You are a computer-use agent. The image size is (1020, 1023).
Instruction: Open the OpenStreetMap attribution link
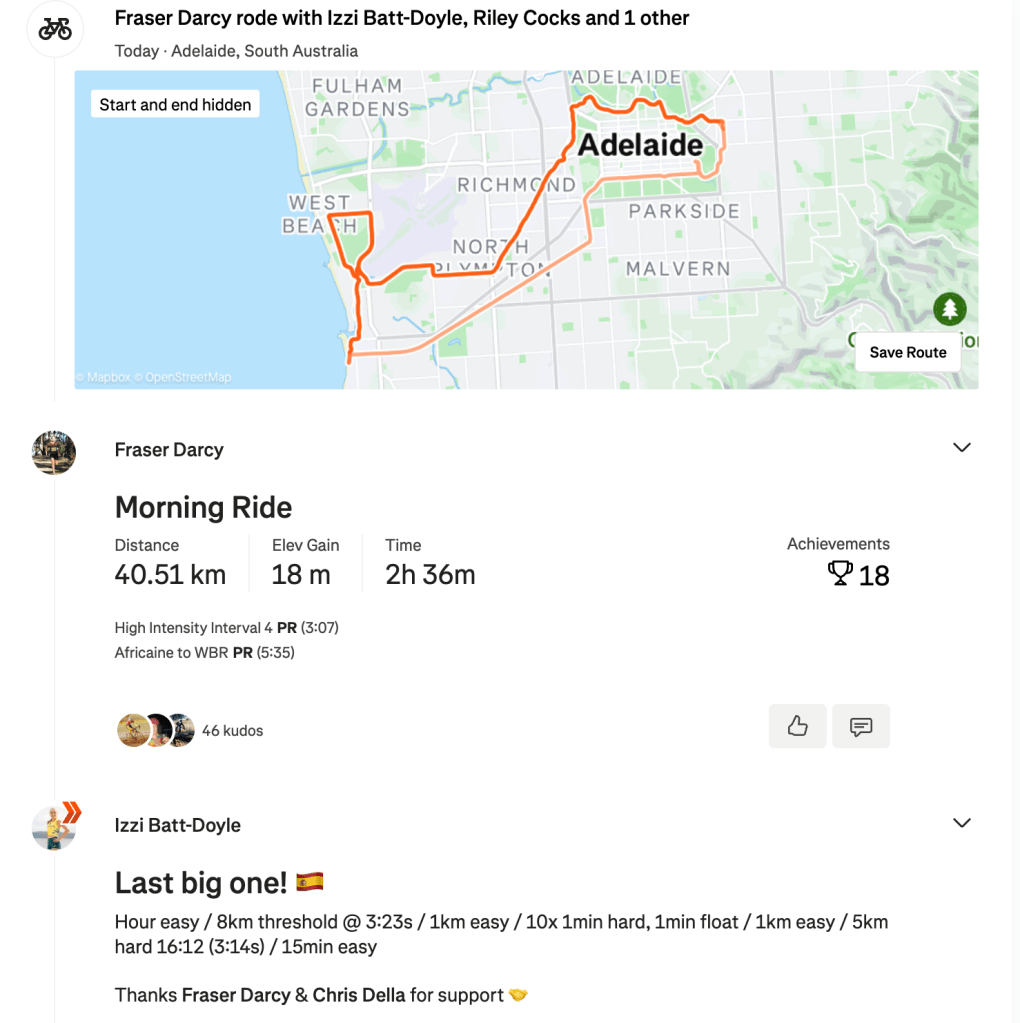pos(188,378)
